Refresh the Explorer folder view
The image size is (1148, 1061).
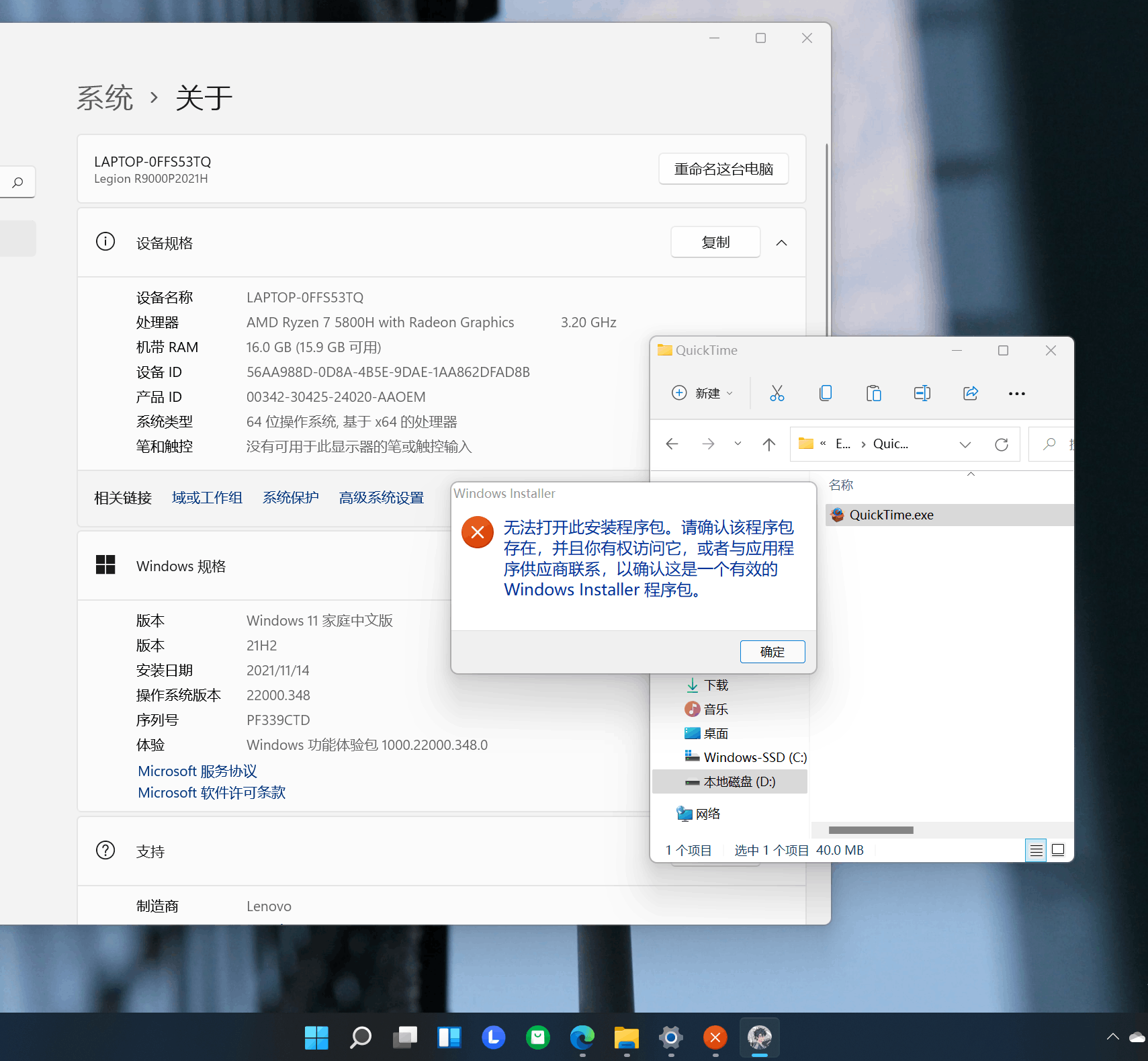tap(1002, 444)
